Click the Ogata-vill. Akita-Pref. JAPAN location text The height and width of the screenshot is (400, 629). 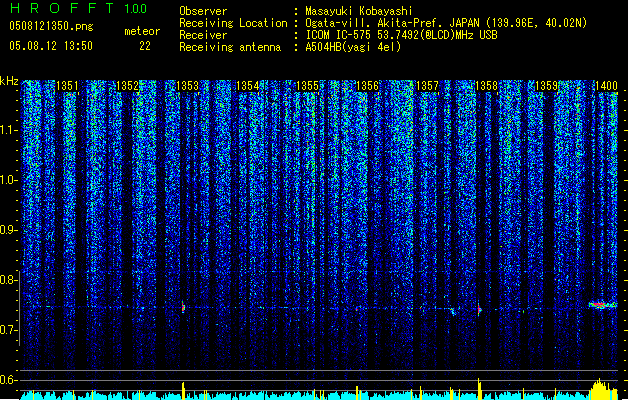(x=446, y=23)
